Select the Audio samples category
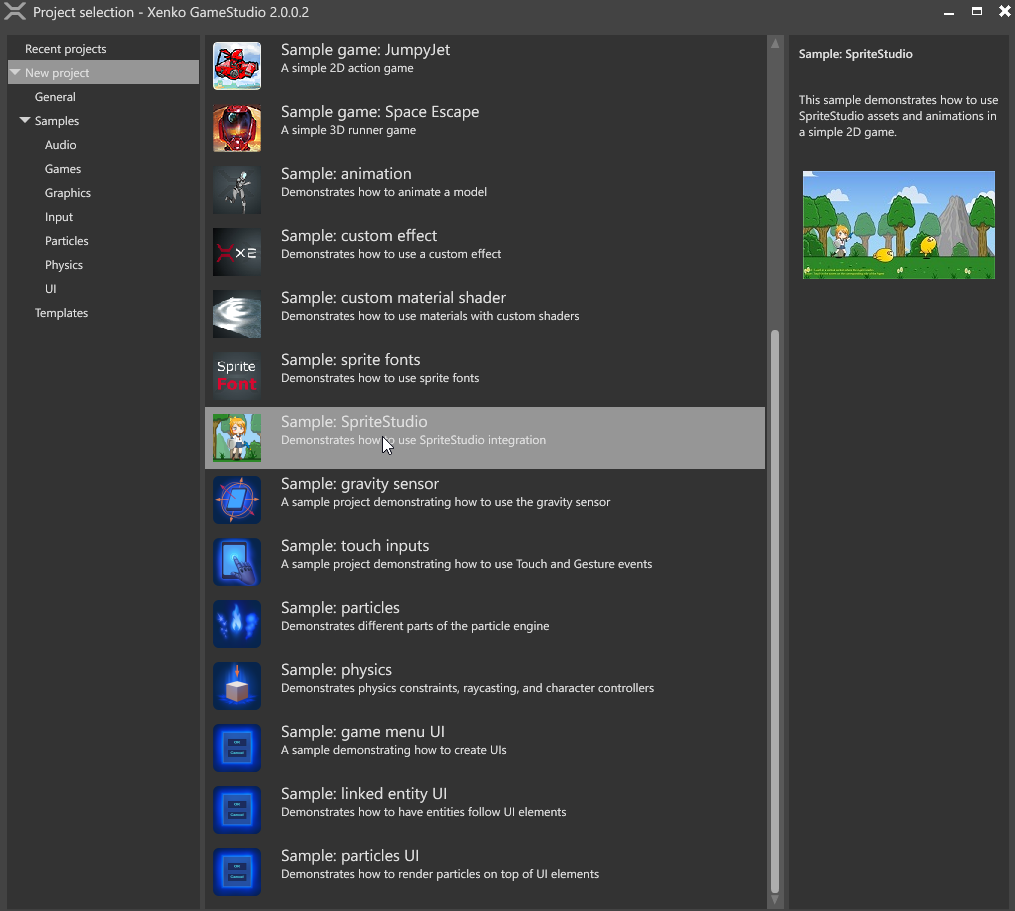Viewport: 1015px width, 911px height. point(60,144)
